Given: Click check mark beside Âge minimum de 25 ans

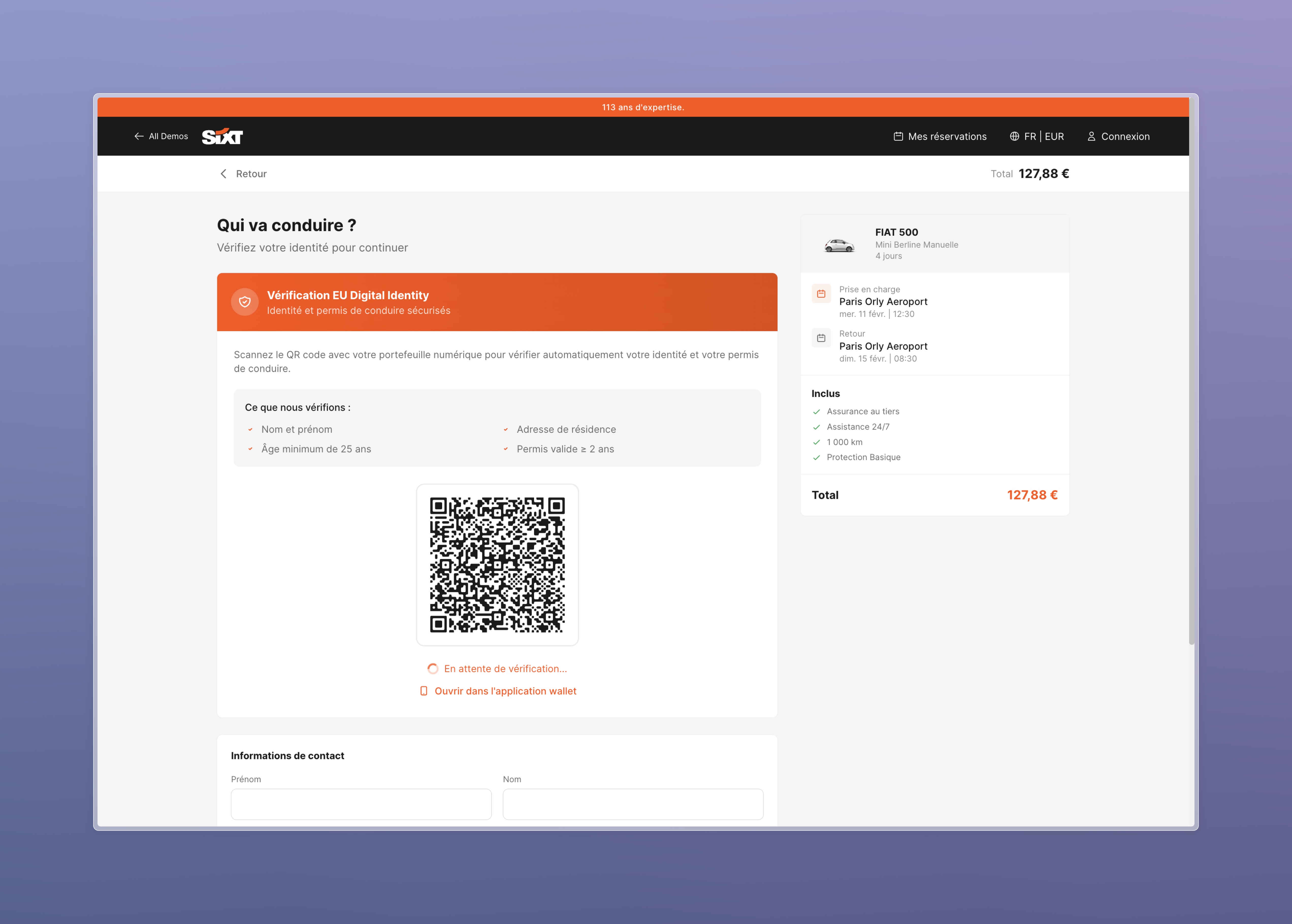Looking at the screenshot, I should pos(250,449).
